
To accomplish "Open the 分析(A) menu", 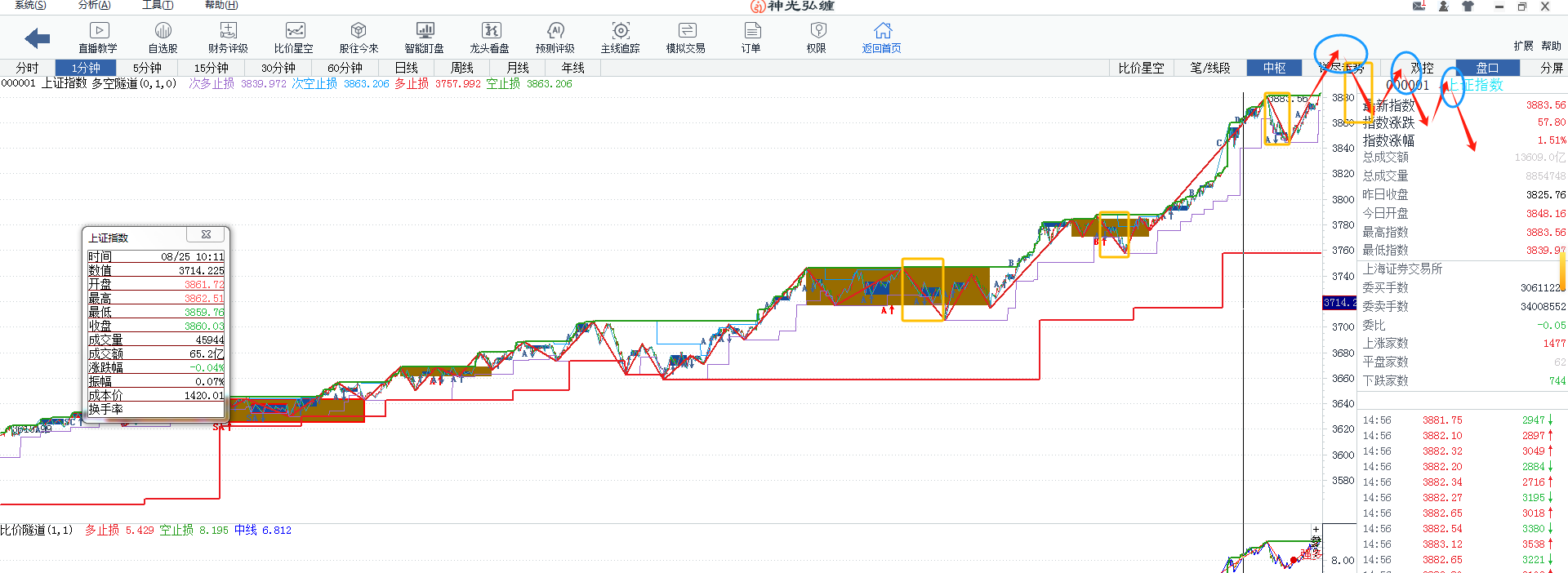I will pyautogui.click(x=94, y=5).
